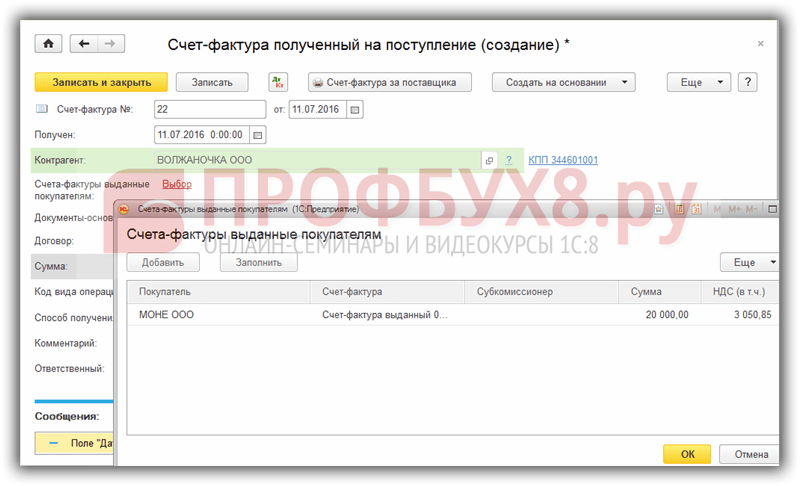Image resolution: width=800 pixels, height=486 pixels.
Task: Click the question mark beside Контрагент
Action: pyautogui.click(x=509, y=160)
